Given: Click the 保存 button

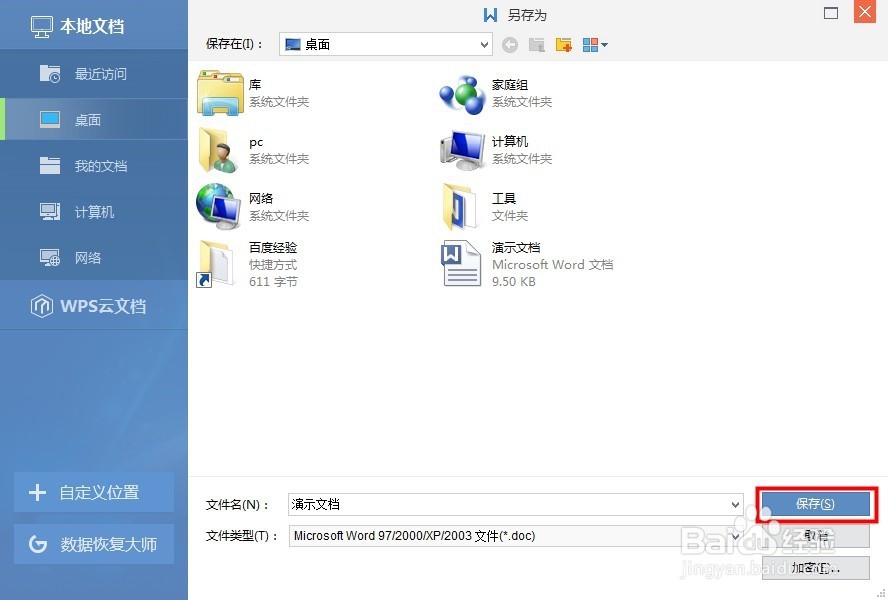Looking at the screenshot, I should click(x=816, y=504).
